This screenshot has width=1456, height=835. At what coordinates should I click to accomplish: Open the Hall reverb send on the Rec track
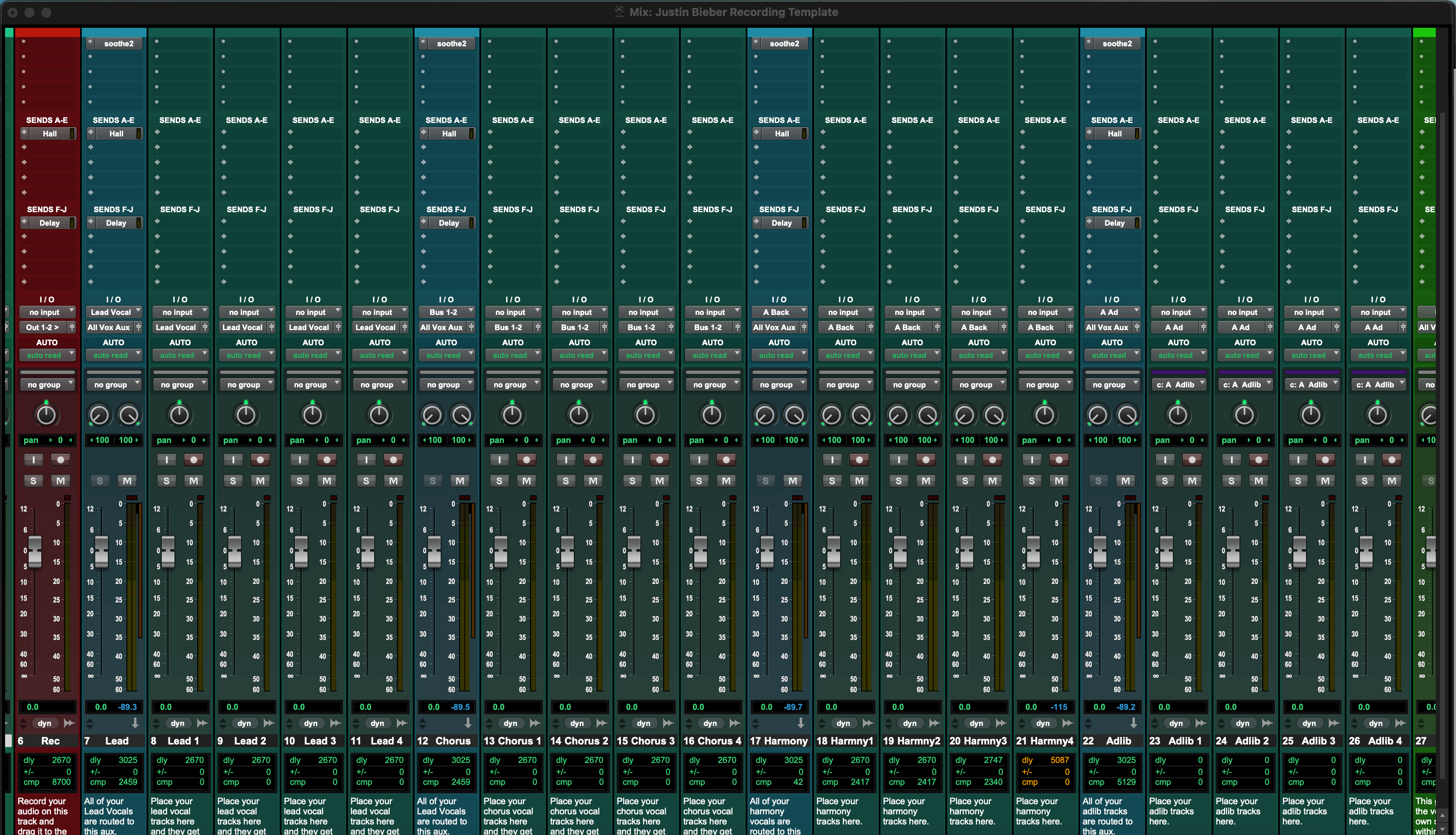point(49,133)
